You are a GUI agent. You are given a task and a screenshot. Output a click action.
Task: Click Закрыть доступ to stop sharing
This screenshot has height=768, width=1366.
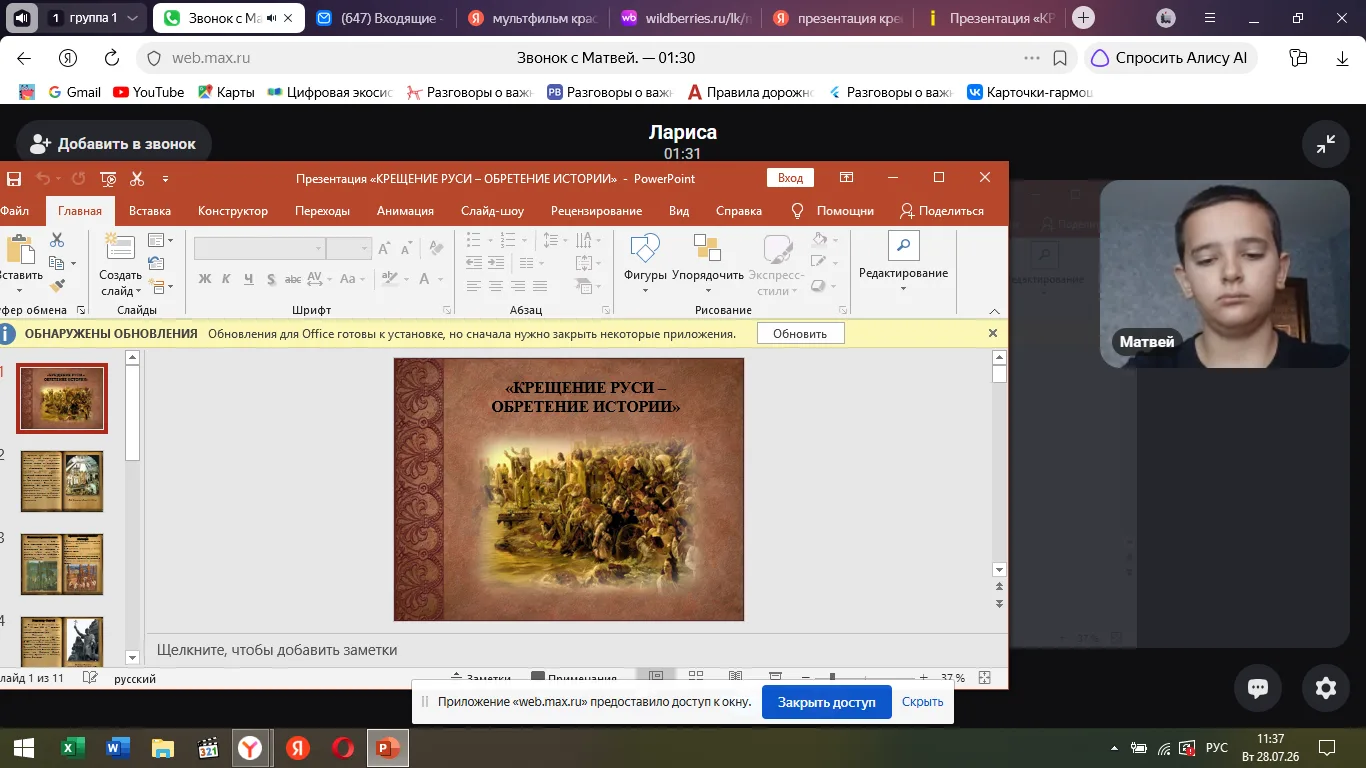(x=826, y=702)
